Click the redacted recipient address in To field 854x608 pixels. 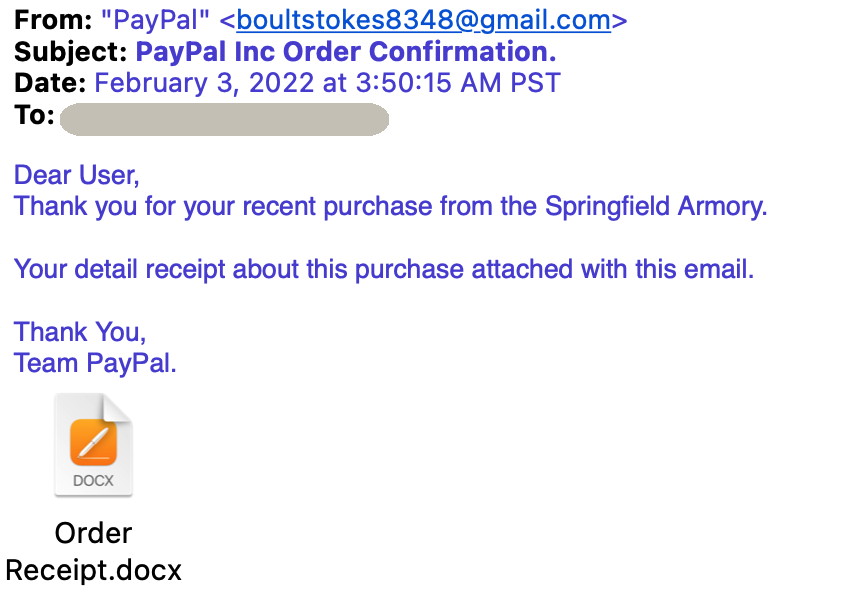pos(224,119)
